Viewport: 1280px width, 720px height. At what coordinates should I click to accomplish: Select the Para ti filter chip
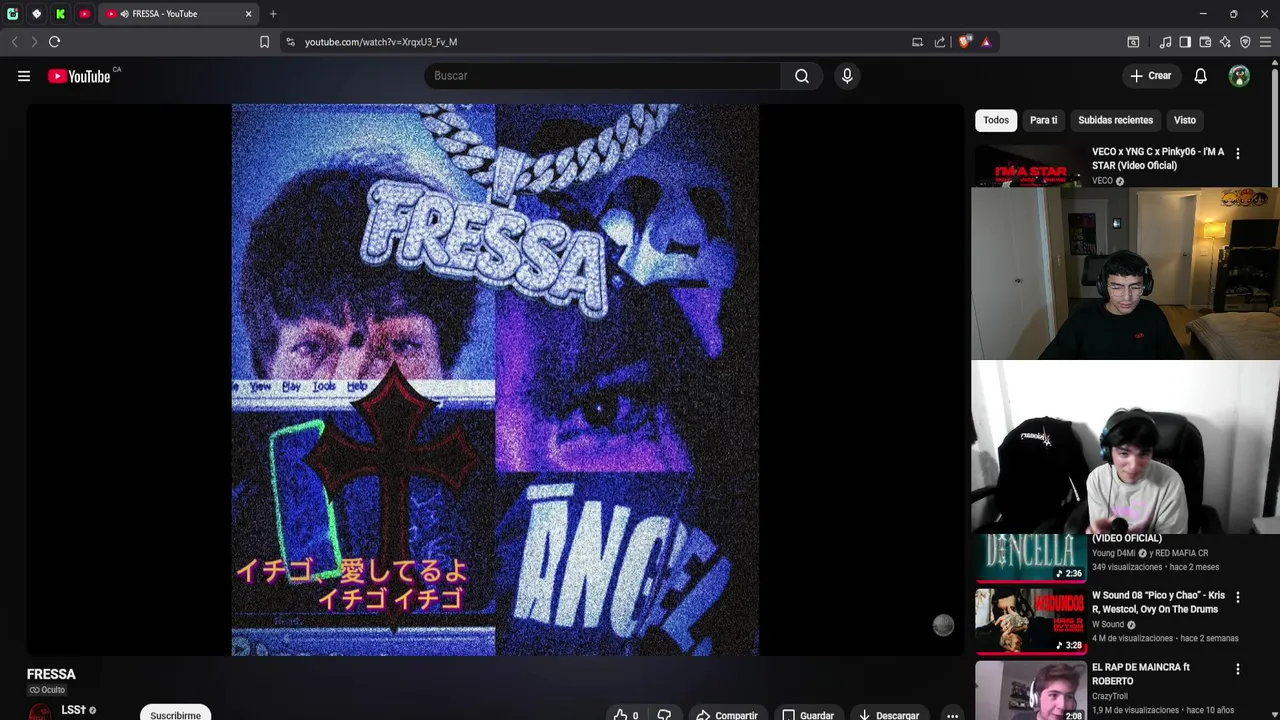1043,120
